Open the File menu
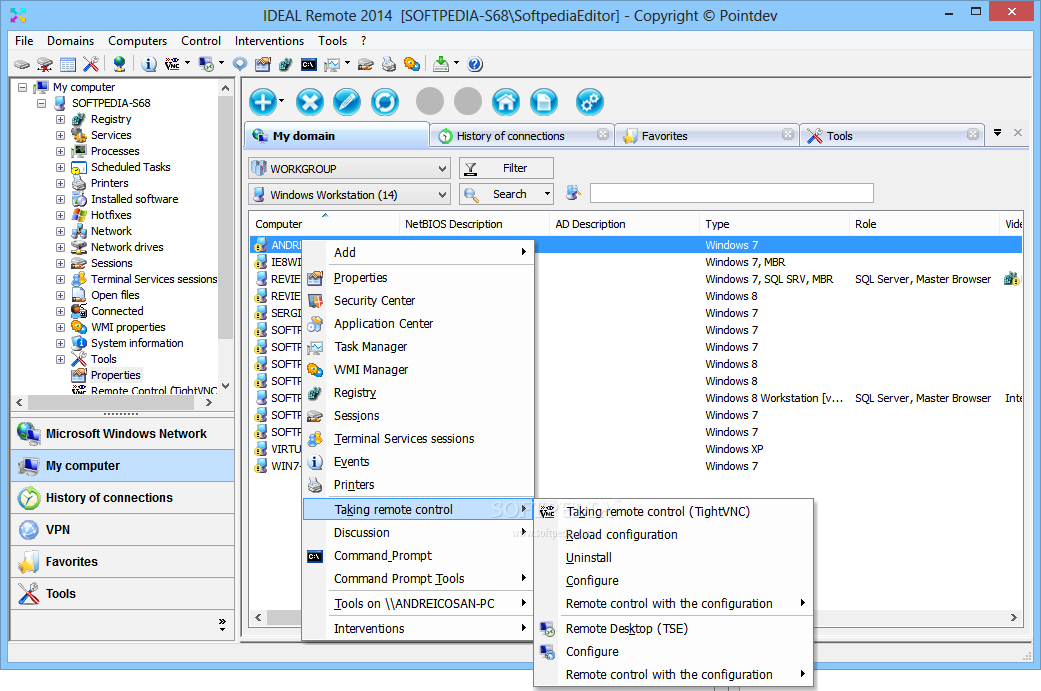 coord(24,41)
